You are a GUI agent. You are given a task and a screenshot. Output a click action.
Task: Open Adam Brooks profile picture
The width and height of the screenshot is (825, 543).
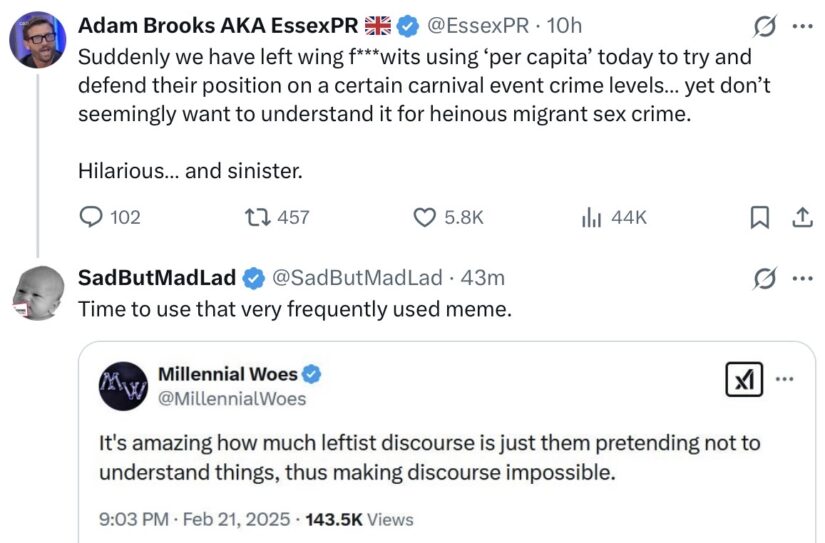pos(38,40)
